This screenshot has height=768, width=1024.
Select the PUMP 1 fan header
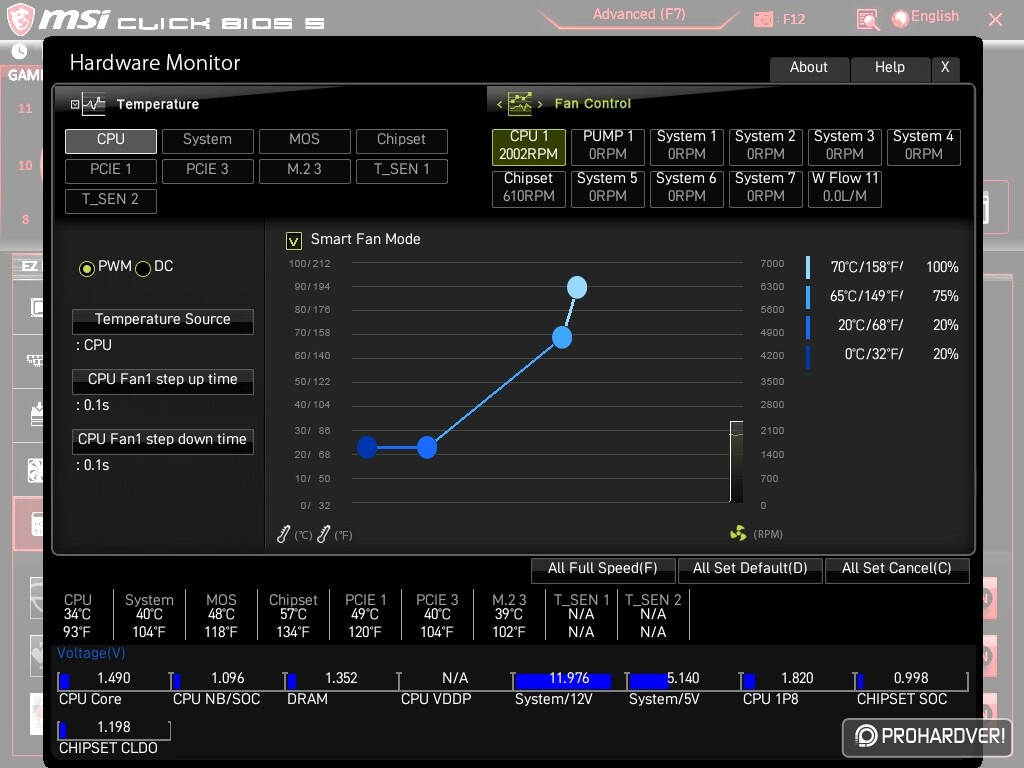click(x=608, y=146)
